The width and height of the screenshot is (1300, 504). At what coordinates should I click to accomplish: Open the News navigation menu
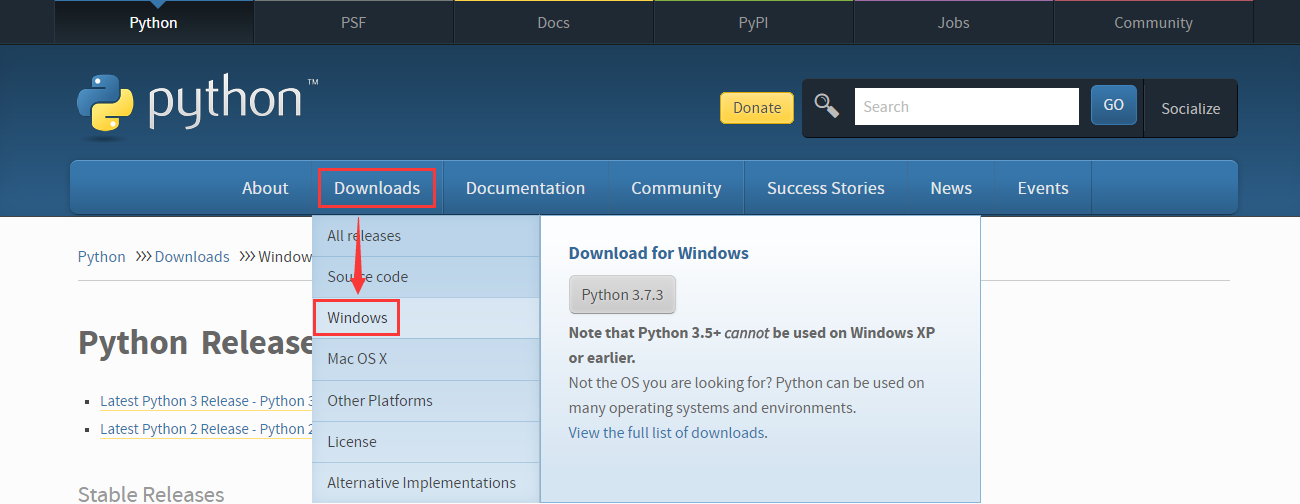click(951, 188)
